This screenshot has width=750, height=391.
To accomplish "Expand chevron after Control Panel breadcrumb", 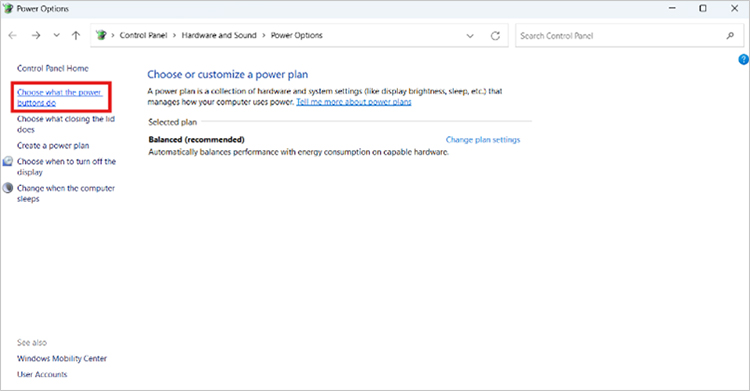I will 174,35.
